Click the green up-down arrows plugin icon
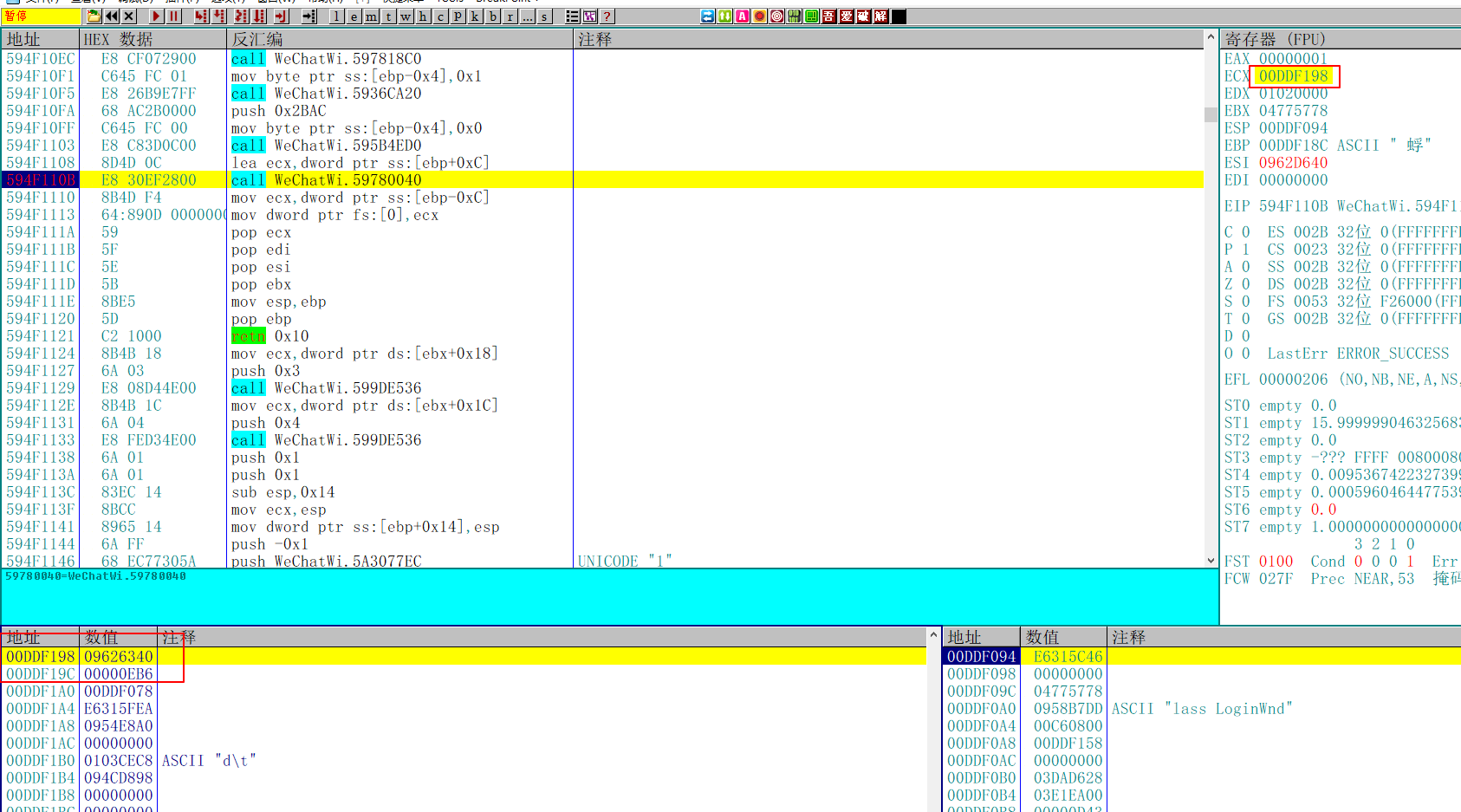 pos(725,16)
